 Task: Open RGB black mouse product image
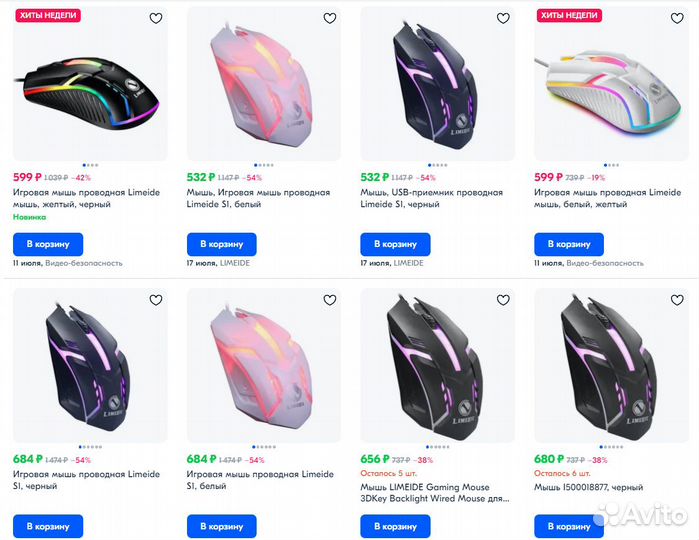(90, 85)
